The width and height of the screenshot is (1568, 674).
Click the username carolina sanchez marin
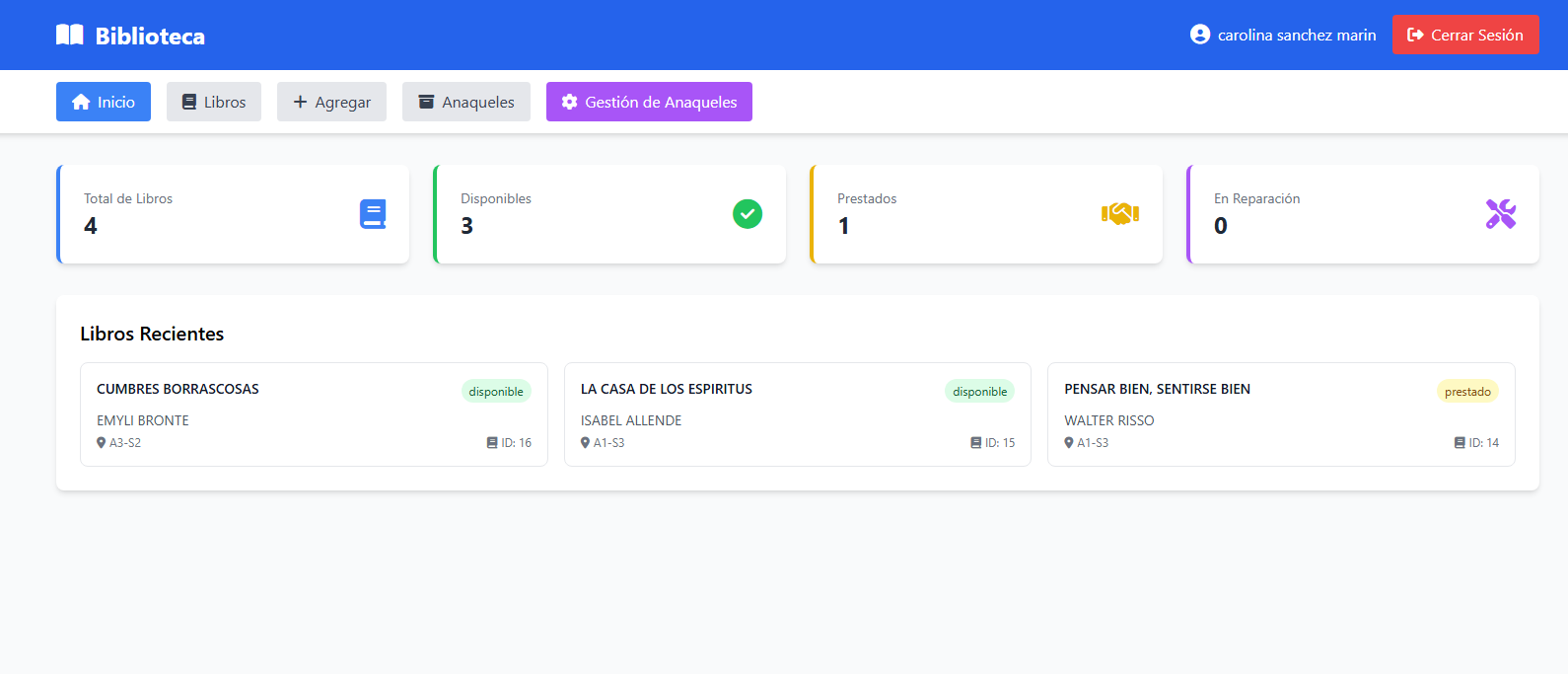(x=1296, y=36)
